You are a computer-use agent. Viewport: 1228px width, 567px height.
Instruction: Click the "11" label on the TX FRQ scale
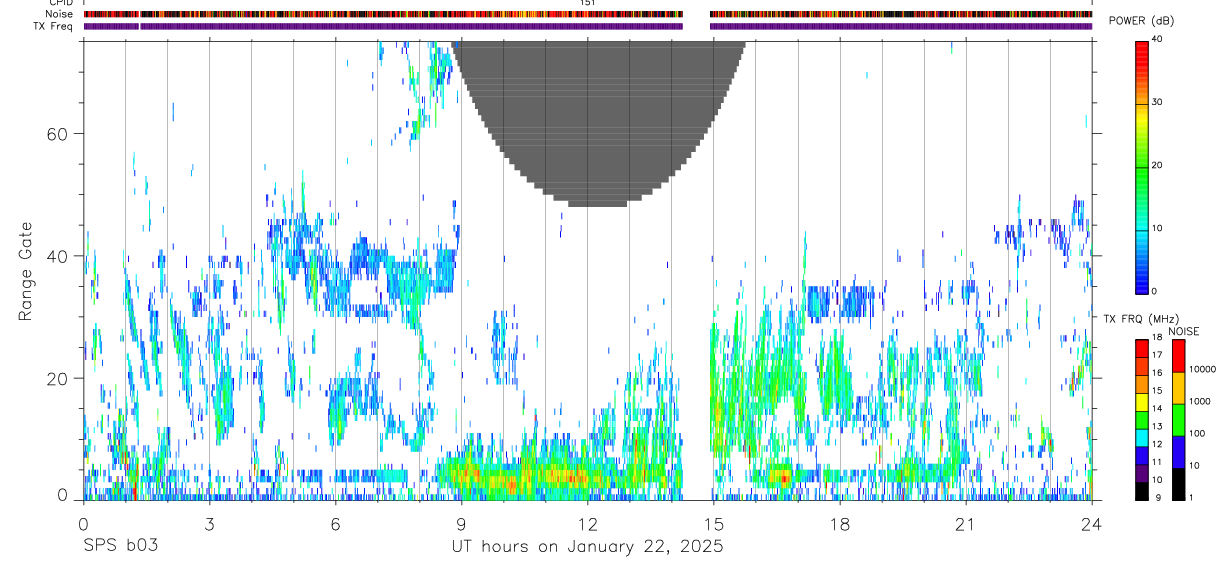pos(1156,462)
